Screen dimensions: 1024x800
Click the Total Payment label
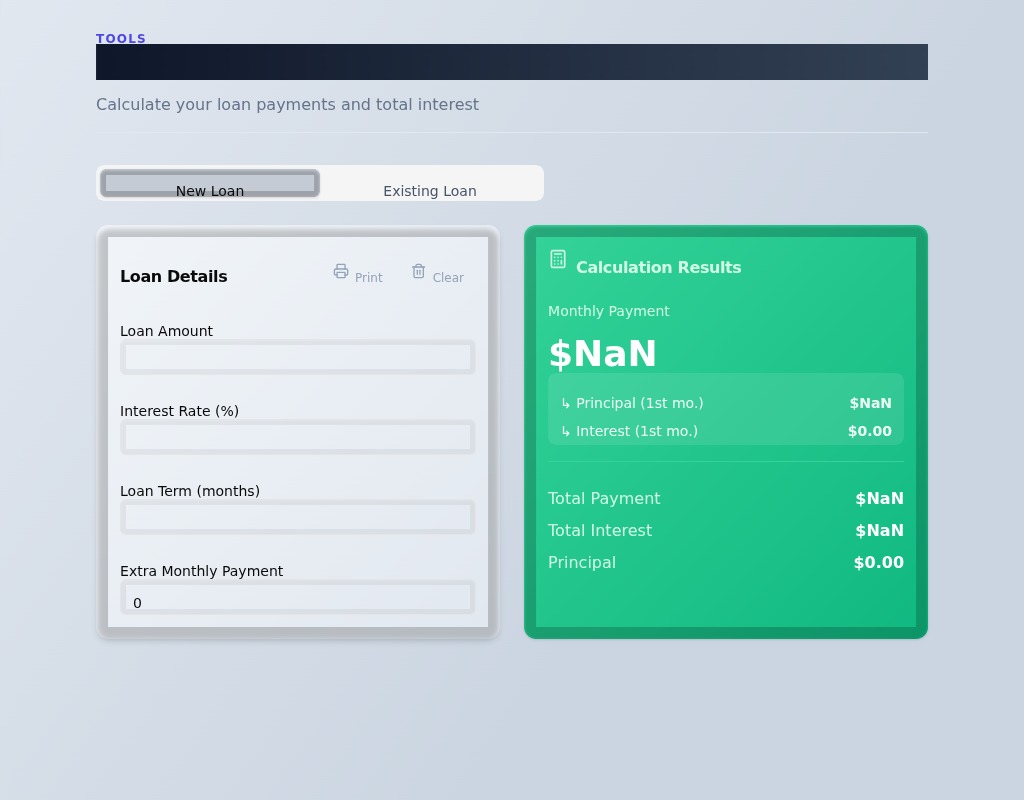pyautogui.click(x=604, y=498)
